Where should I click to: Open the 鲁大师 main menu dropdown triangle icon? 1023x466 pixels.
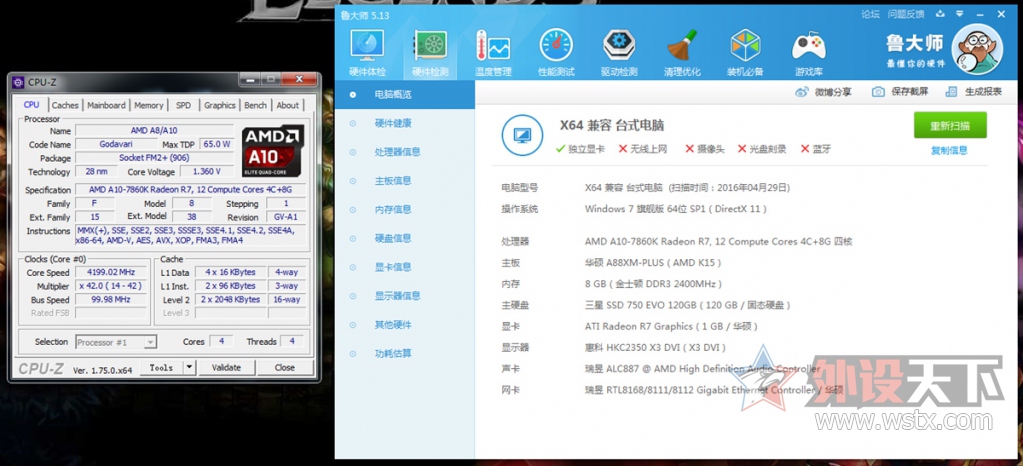pyautogui.click(x=958, y=14)
